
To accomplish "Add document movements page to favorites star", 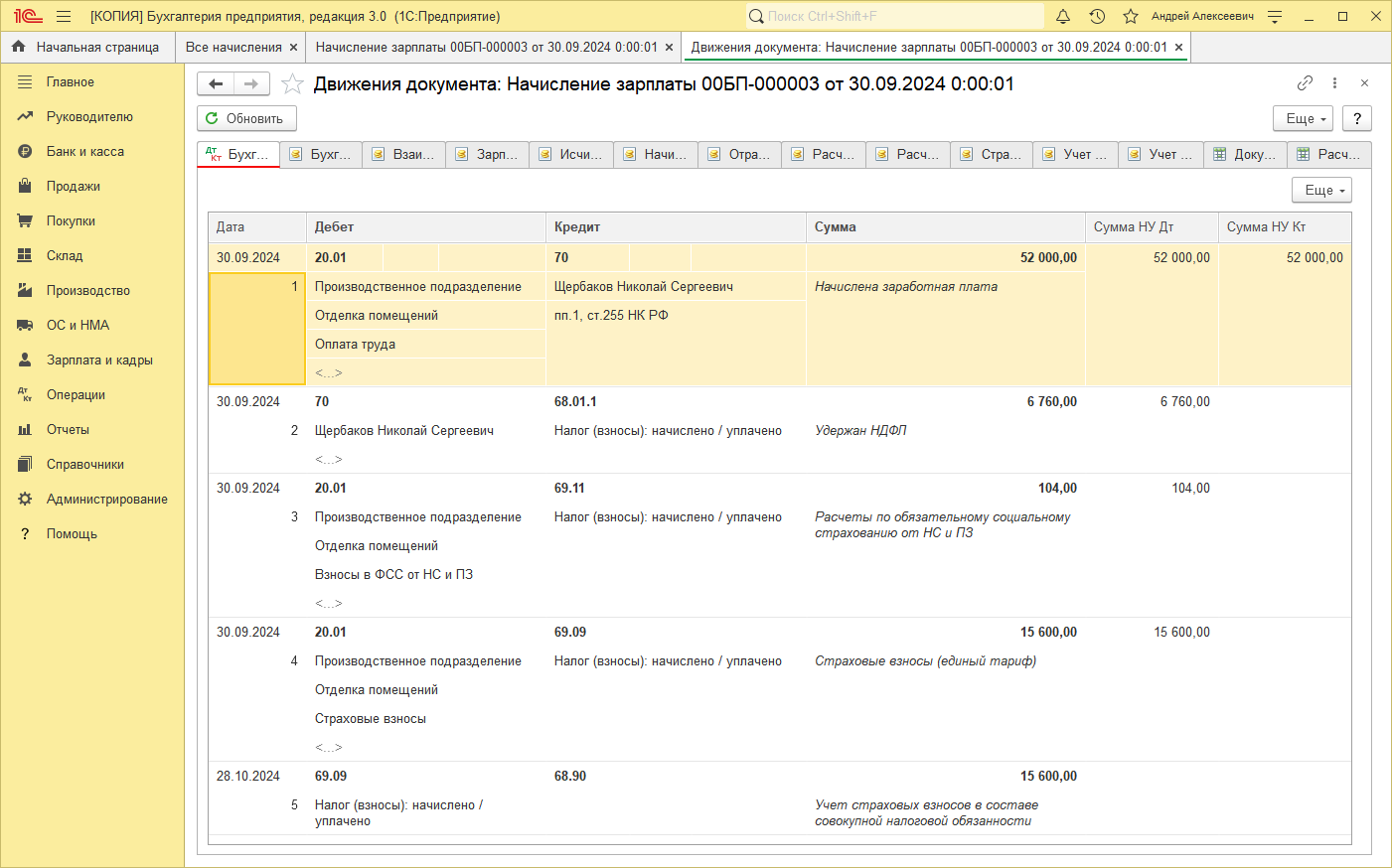I will pyautogui.click(x=292, y=84).
